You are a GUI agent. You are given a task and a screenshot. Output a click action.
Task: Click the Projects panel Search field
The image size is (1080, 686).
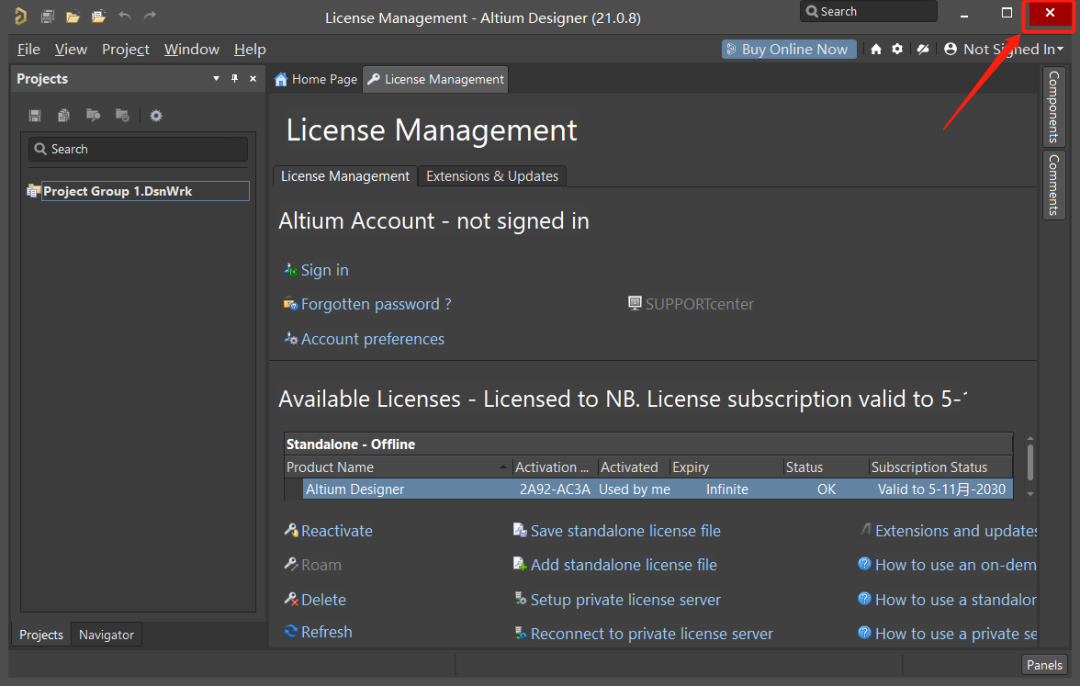[x=138, y=149]
